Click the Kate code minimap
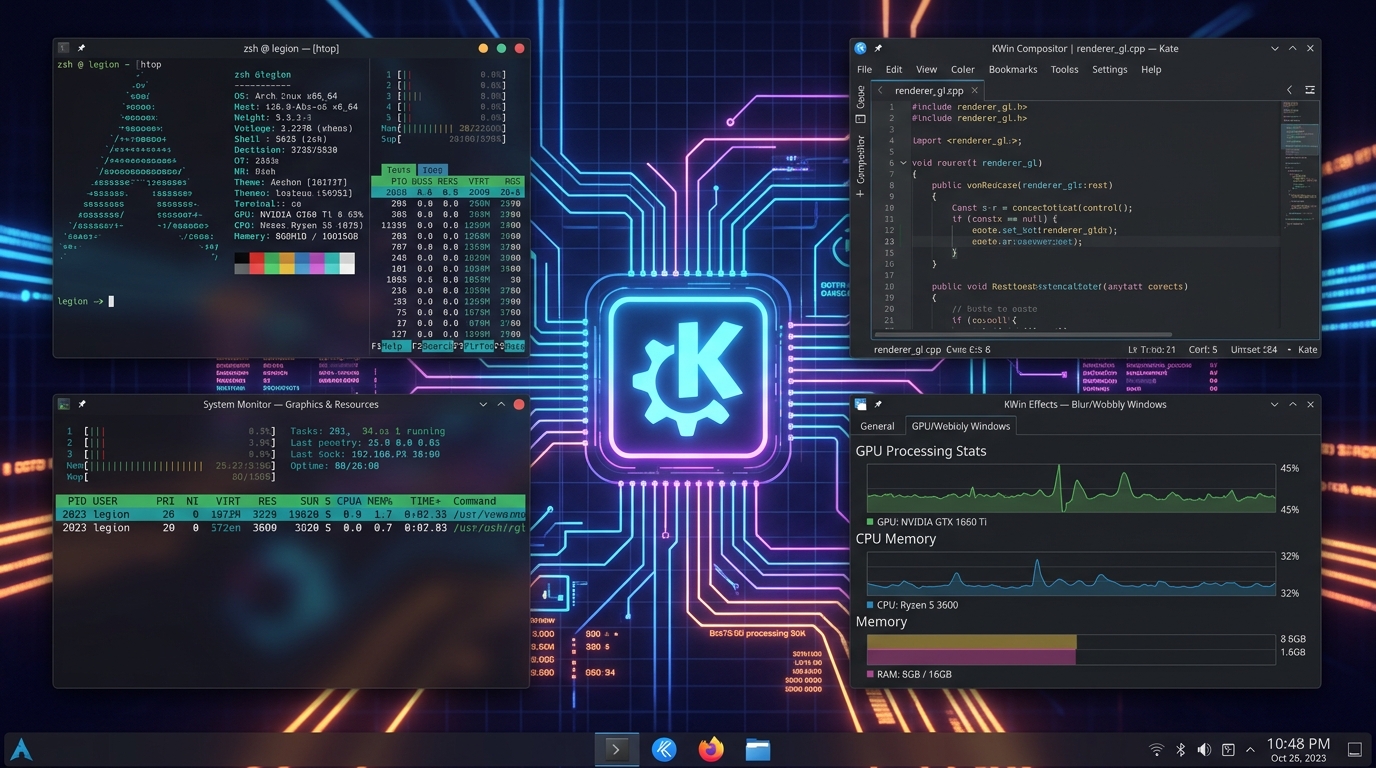Viewport: 1376px width, 768px height. (x=1300, y=215)
